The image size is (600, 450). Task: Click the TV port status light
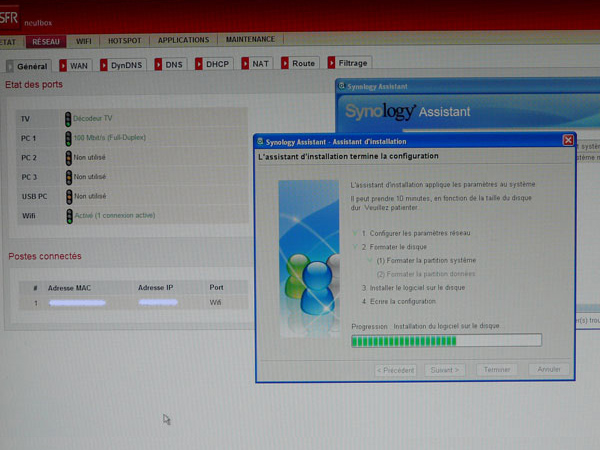click(x=68, y=119)
